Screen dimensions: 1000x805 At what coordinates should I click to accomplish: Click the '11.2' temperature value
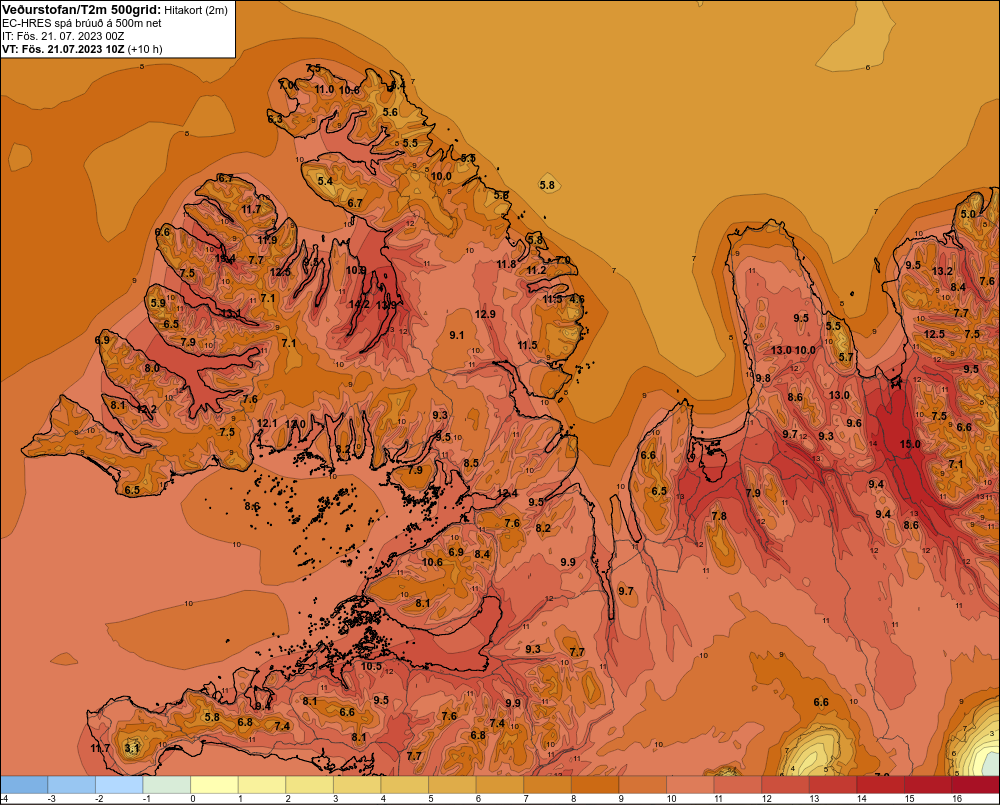click(536, 270)
